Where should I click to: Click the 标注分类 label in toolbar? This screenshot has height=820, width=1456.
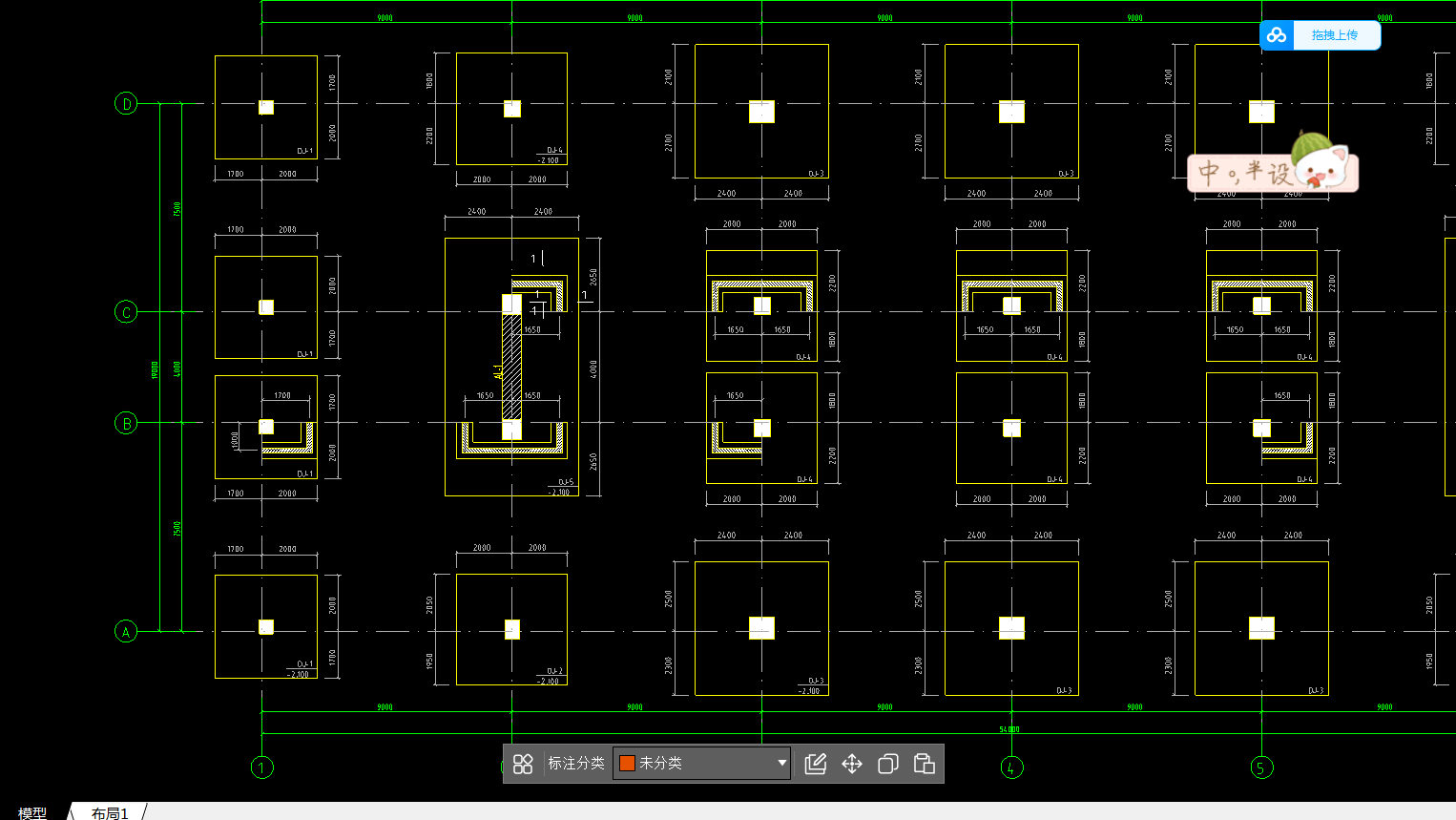(x=576, y=764)
